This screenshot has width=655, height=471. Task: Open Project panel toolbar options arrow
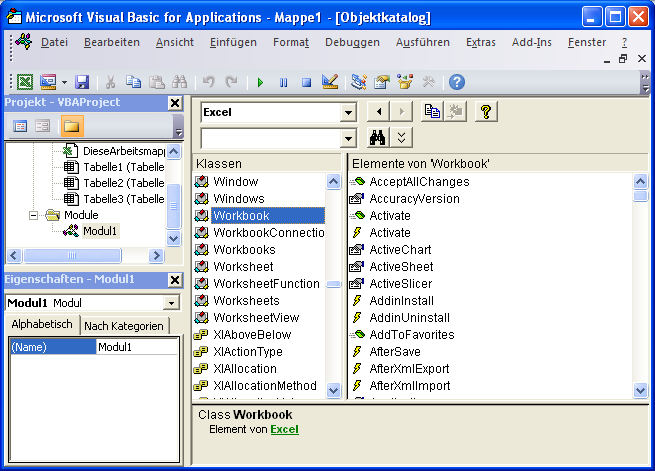[x=178, y=127]
